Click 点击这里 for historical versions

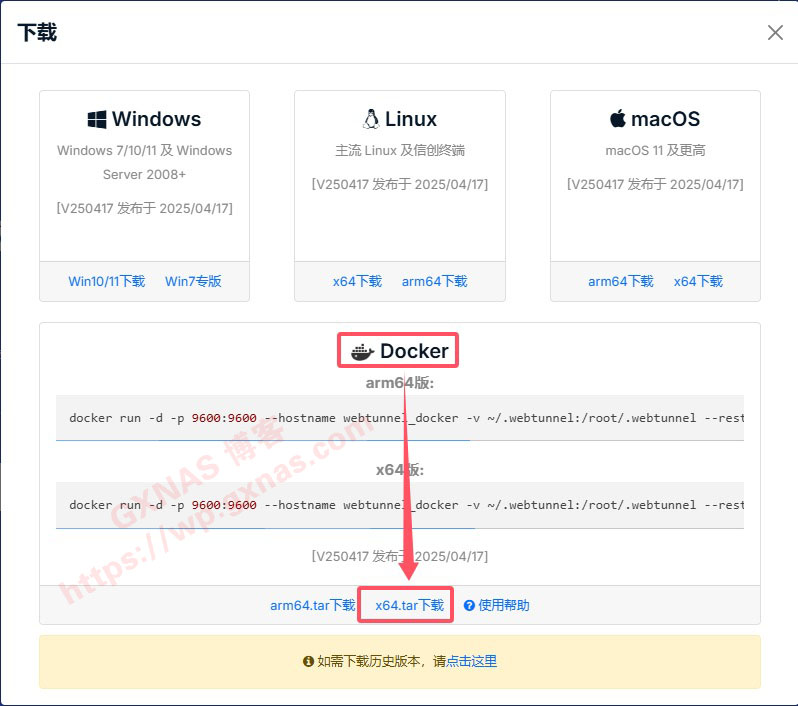click(471, 661)
